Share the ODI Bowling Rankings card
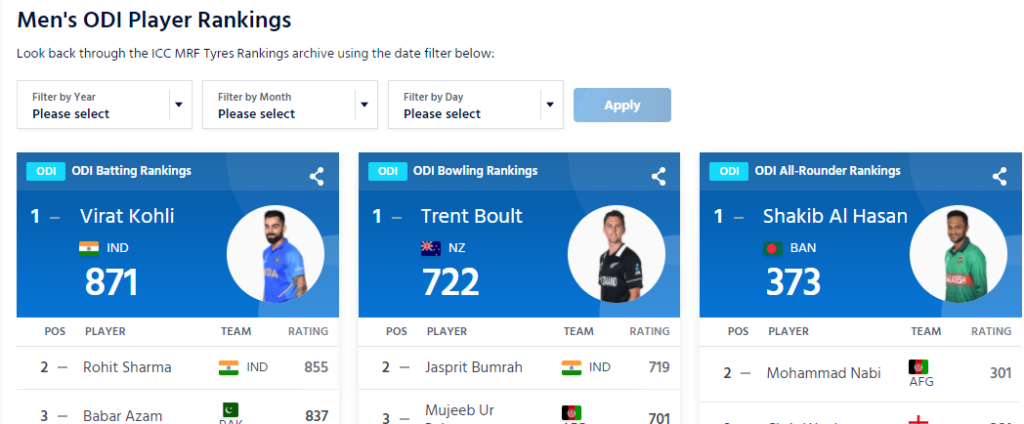Screen dimensions: 1024x424 (x=658, y=176)
